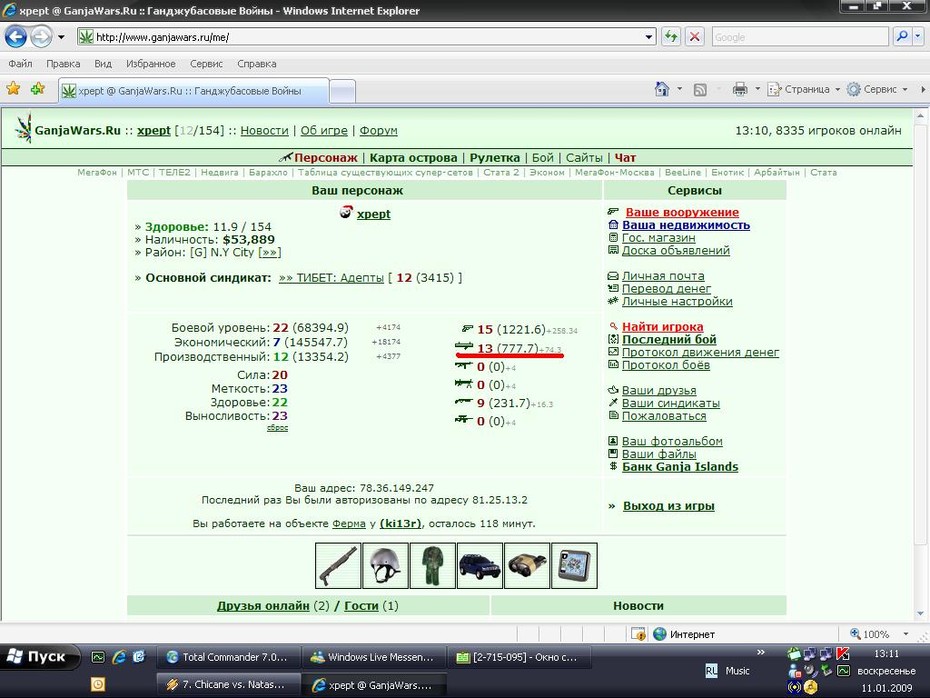
Task: Click Найти игрока link
Action: (x=663, y=327)
